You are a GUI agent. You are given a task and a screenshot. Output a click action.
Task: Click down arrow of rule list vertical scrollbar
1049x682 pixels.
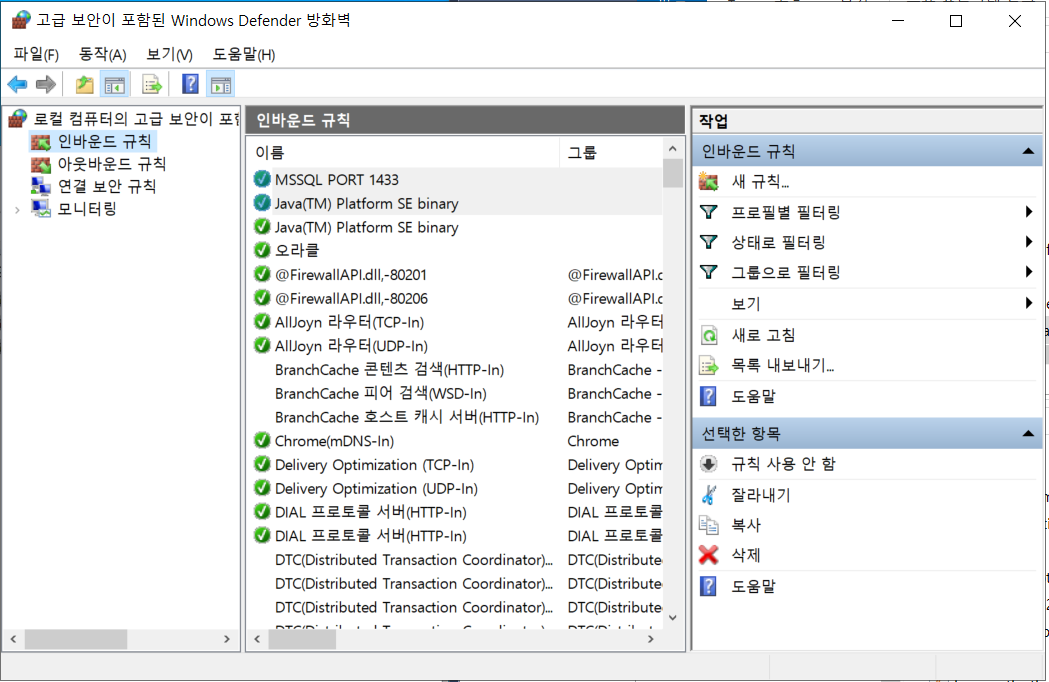click(672, 618)
